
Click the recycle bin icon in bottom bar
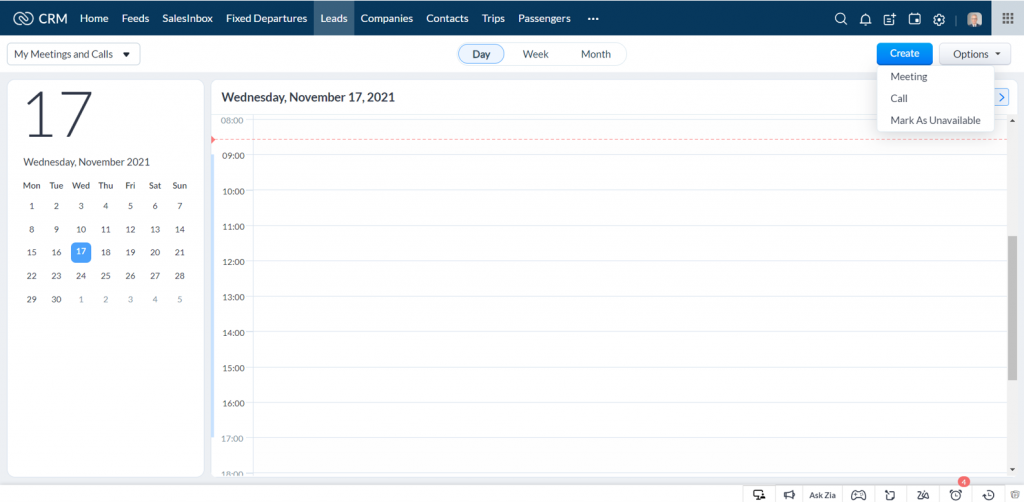(1014, 494)
